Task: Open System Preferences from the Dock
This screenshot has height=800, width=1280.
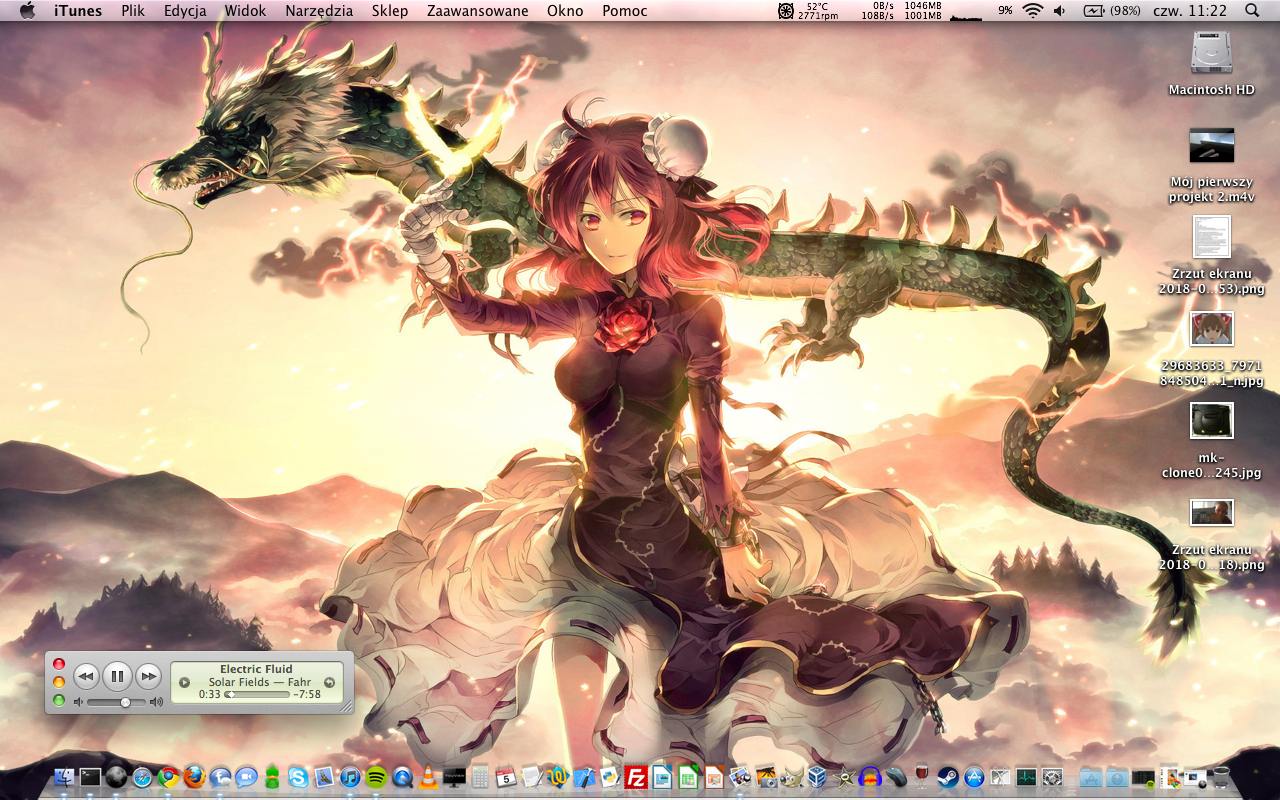Action: [1052, 777]
